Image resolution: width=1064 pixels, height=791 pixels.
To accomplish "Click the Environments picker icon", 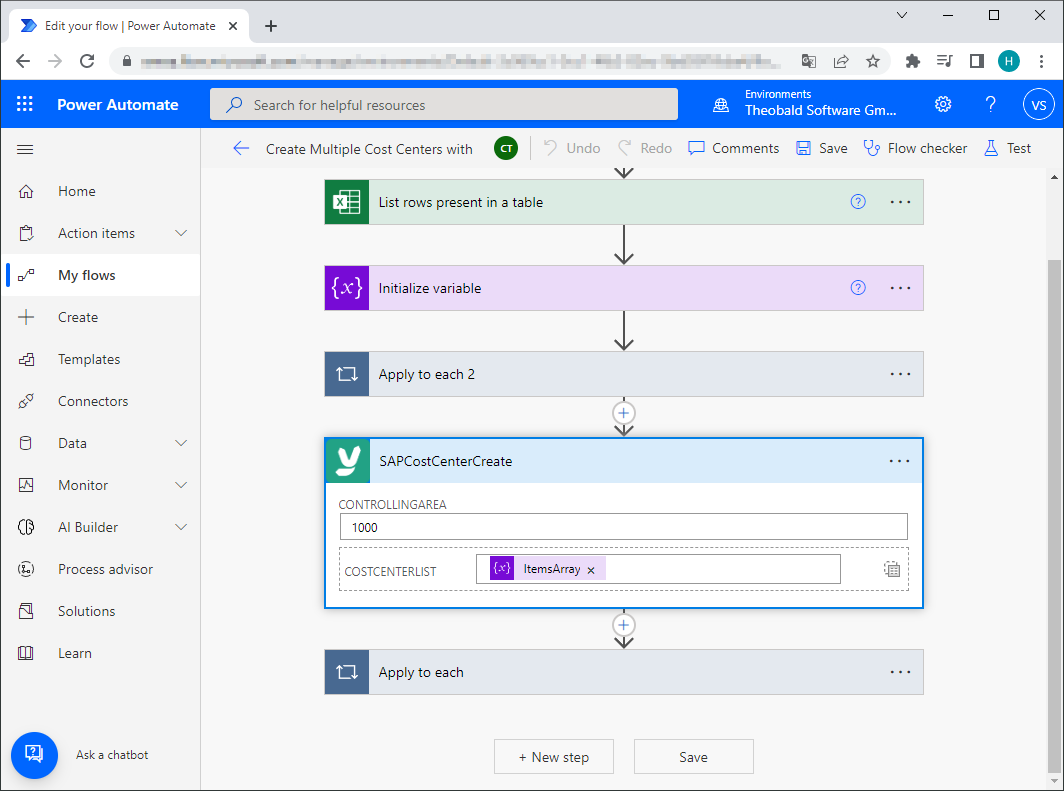I will point(721,105).
